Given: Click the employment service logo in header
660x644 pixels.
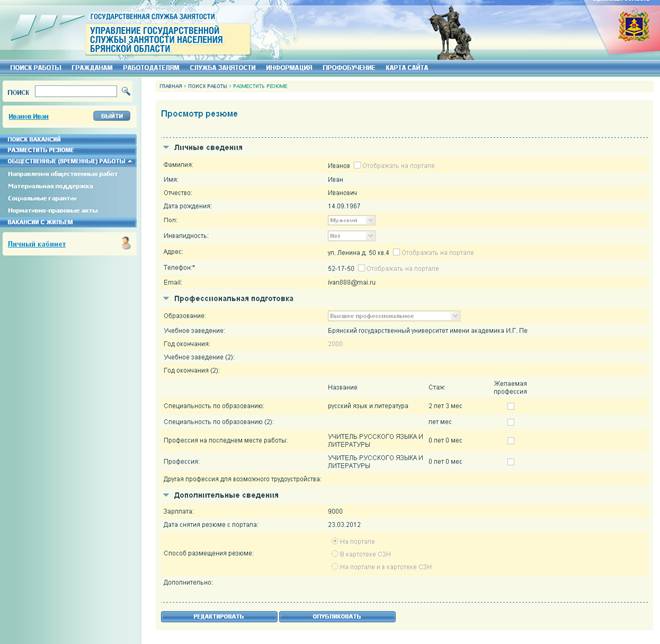Looking at the screenshot, I should tap(45, 34).
